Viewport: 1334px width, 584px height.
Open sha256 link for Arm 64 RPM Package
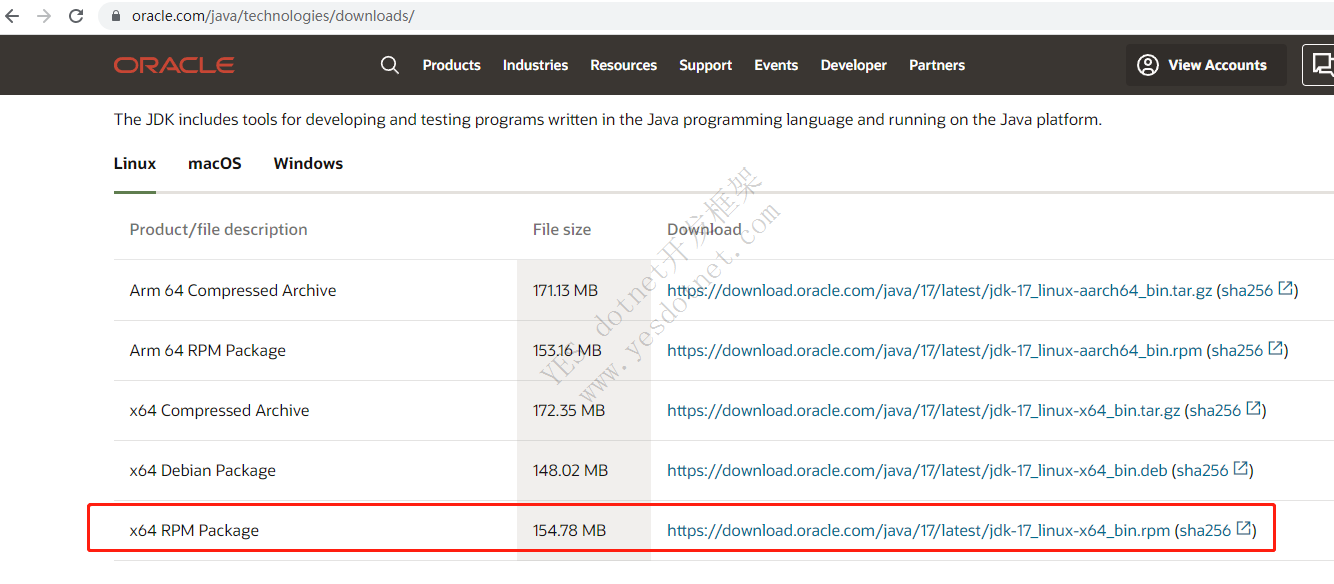pos(1237,351)
